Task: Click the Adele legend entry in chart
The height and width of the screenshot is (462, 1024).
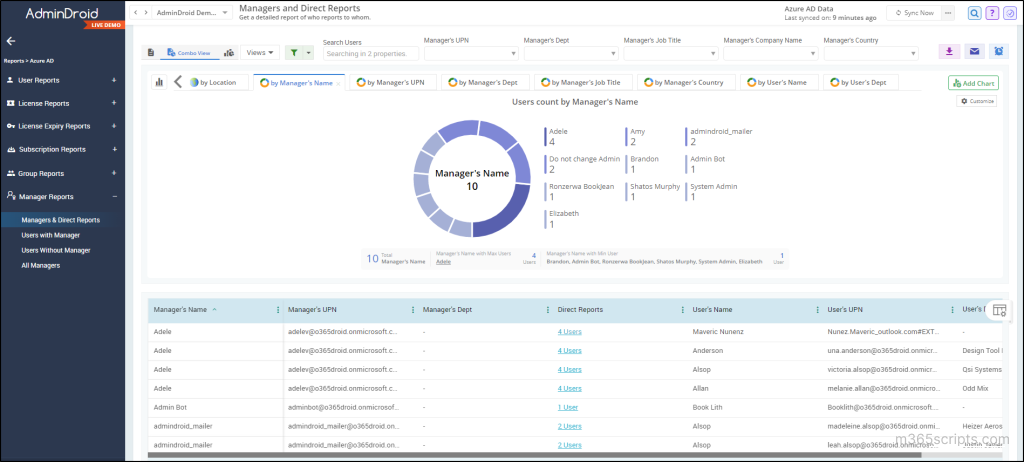Action: point(557,136)
